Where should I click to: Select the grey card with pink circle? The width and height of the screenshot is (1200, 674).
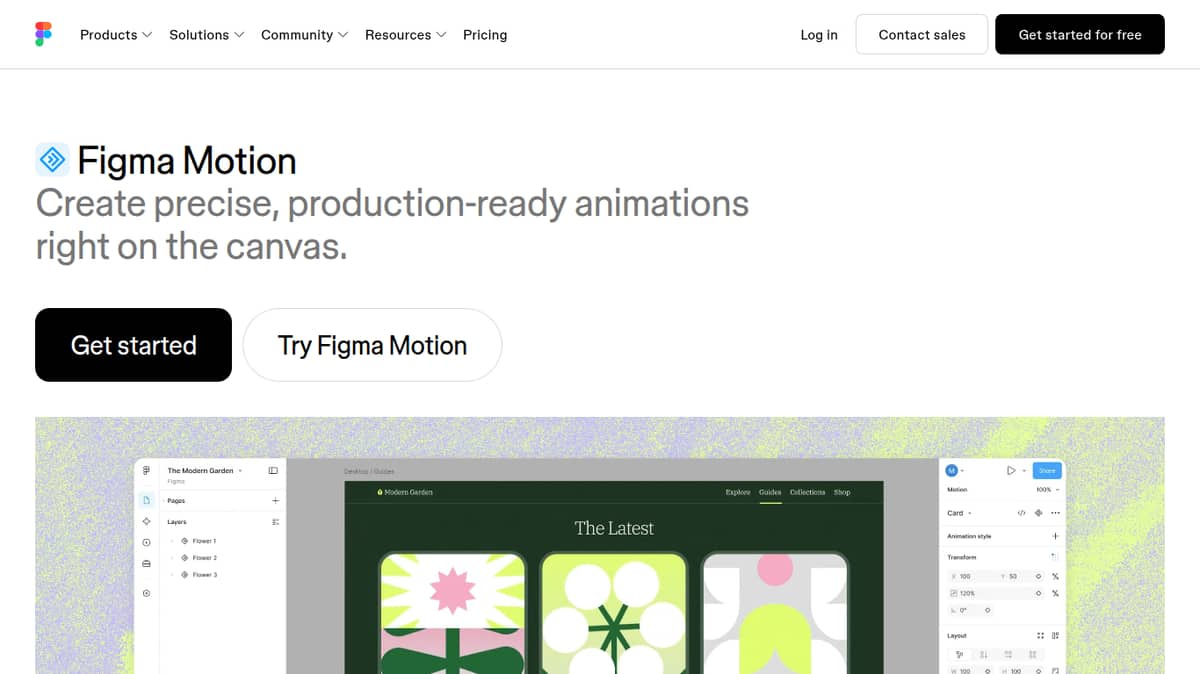[x=775, y=612]
